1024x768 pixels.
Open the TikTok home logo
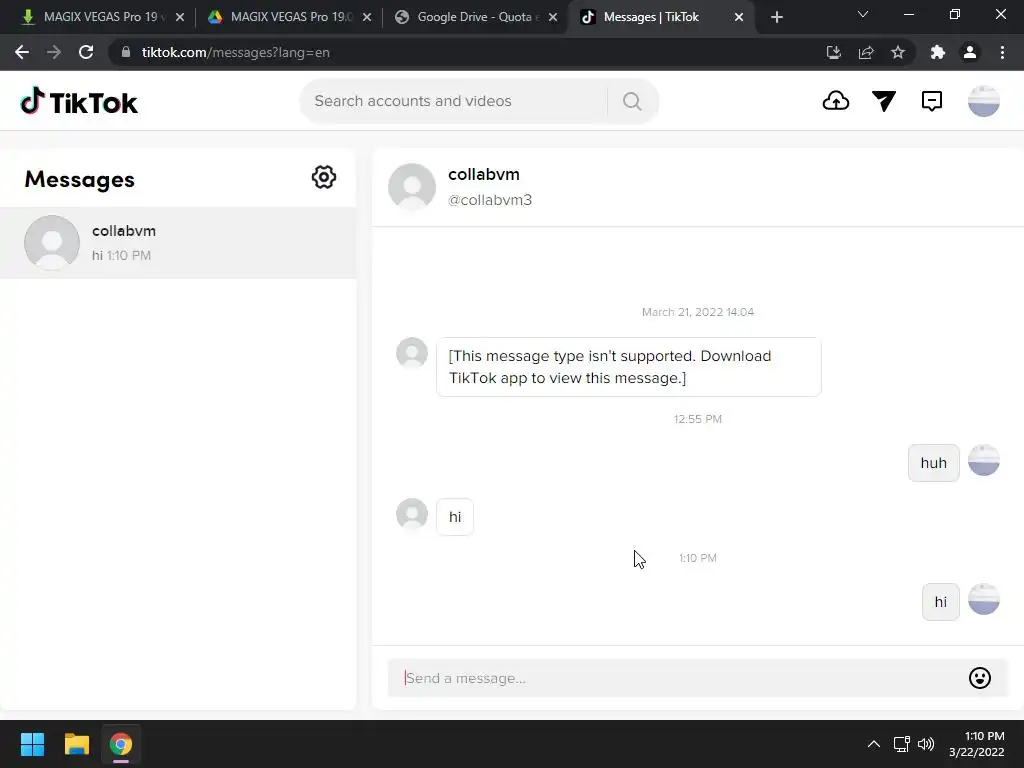click(x=79, y=101)
